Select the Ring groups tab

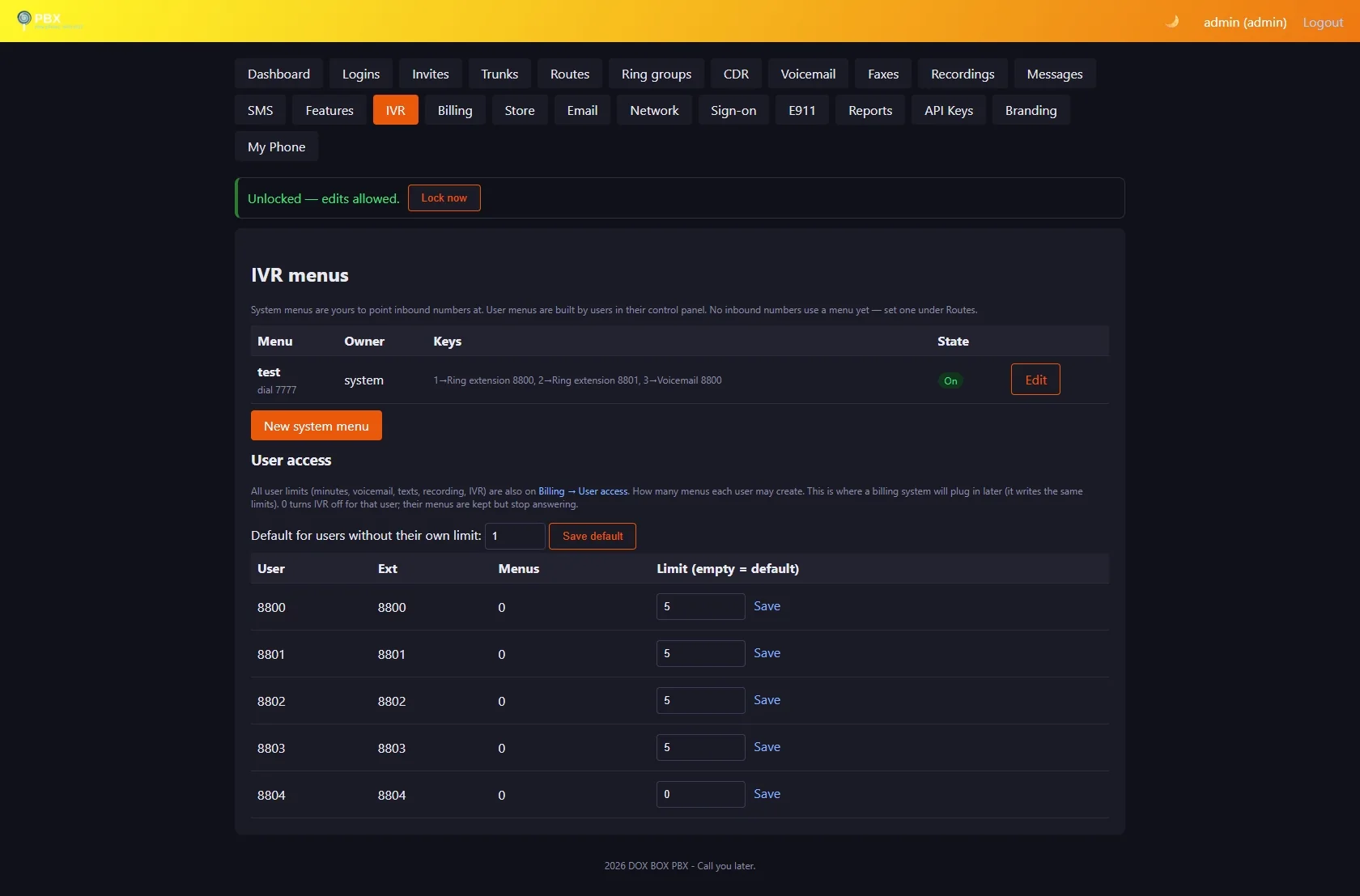click(x=657, y=74)
